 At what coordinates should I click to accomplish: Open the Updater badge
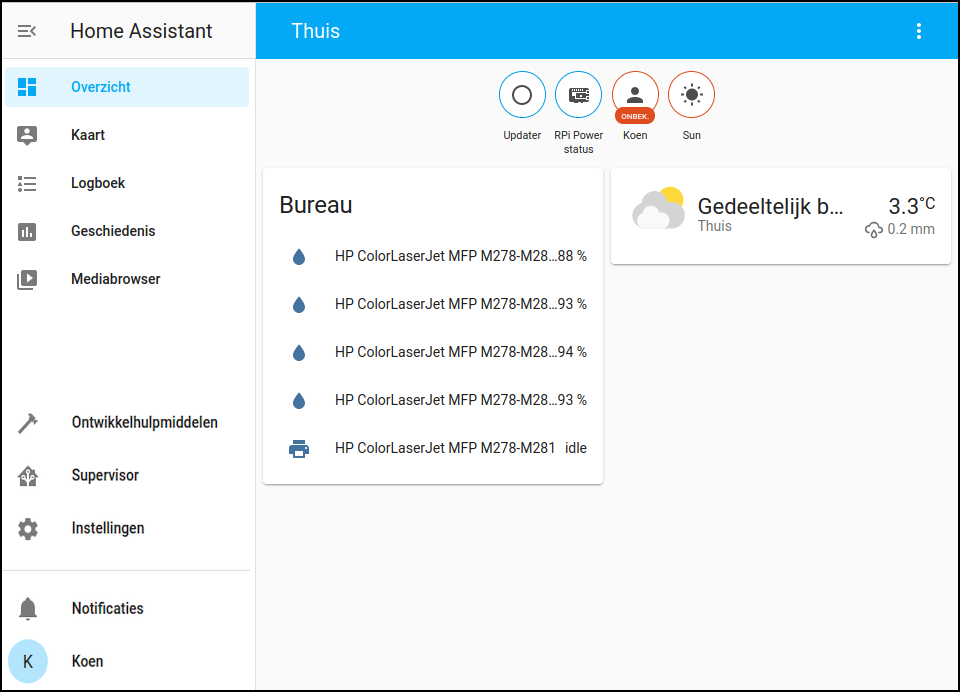click(522, 95)
